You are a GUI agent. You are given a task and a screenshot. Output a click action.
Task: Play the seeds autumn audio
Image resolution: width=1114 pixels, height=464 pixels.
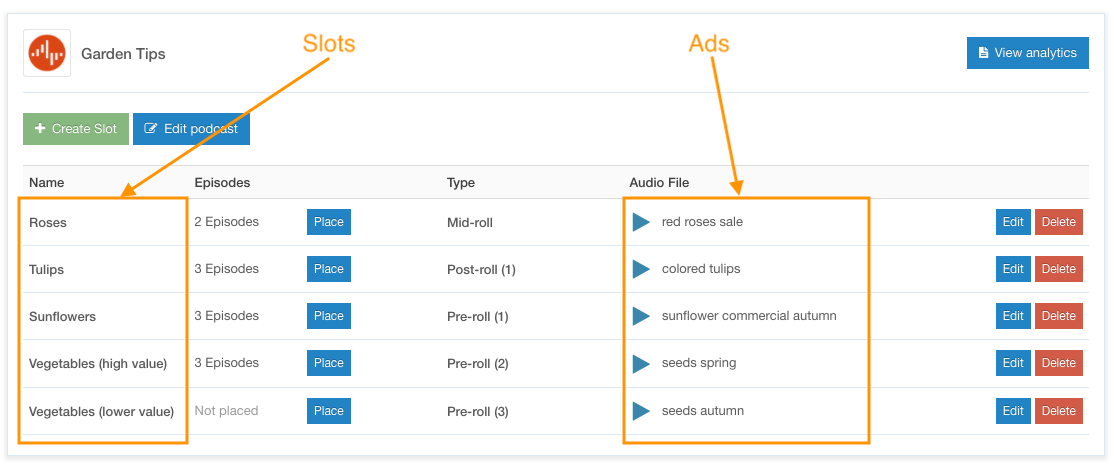click(x=641, y=411)
